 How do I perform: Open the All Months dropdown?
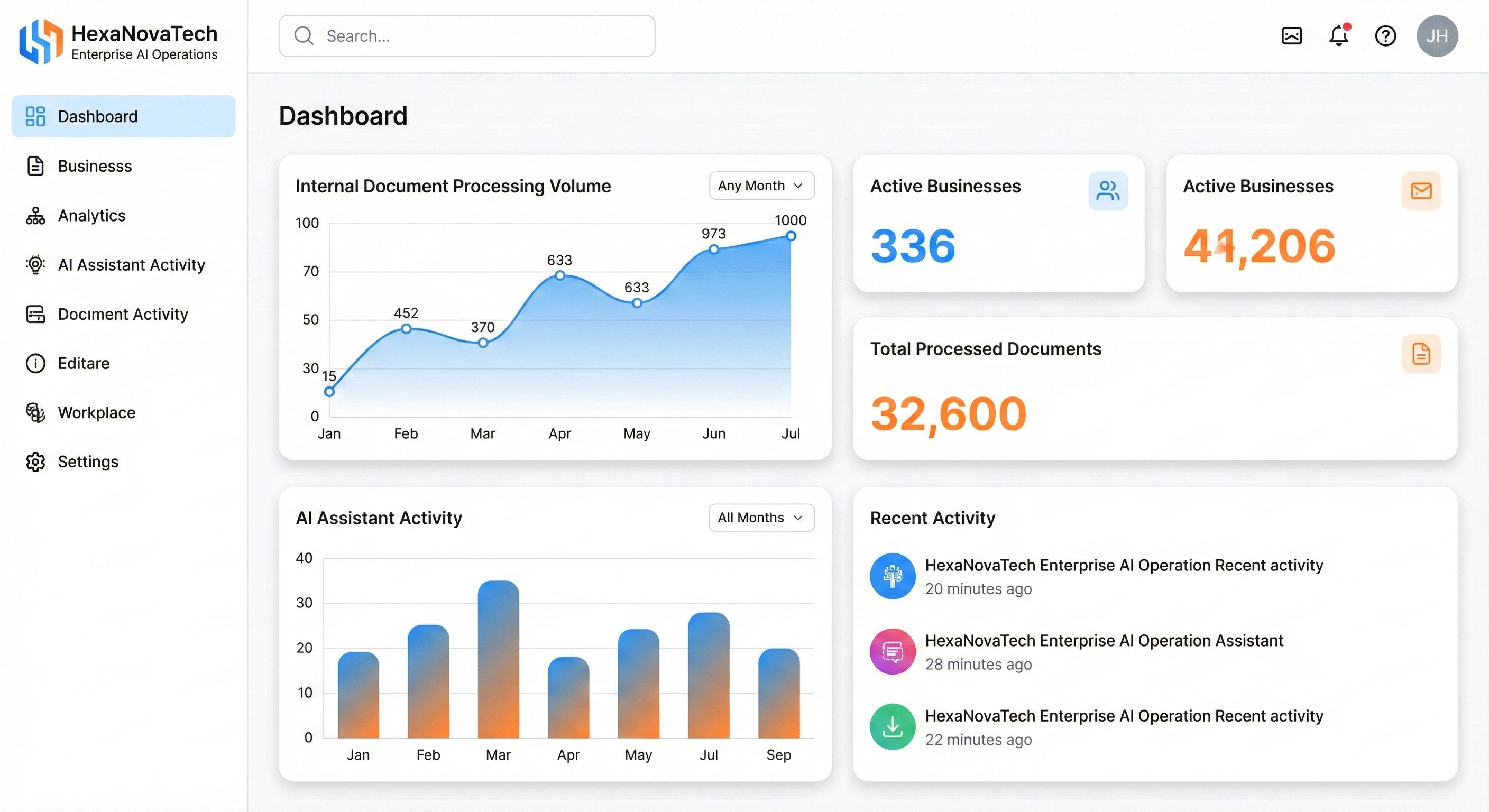761,518
